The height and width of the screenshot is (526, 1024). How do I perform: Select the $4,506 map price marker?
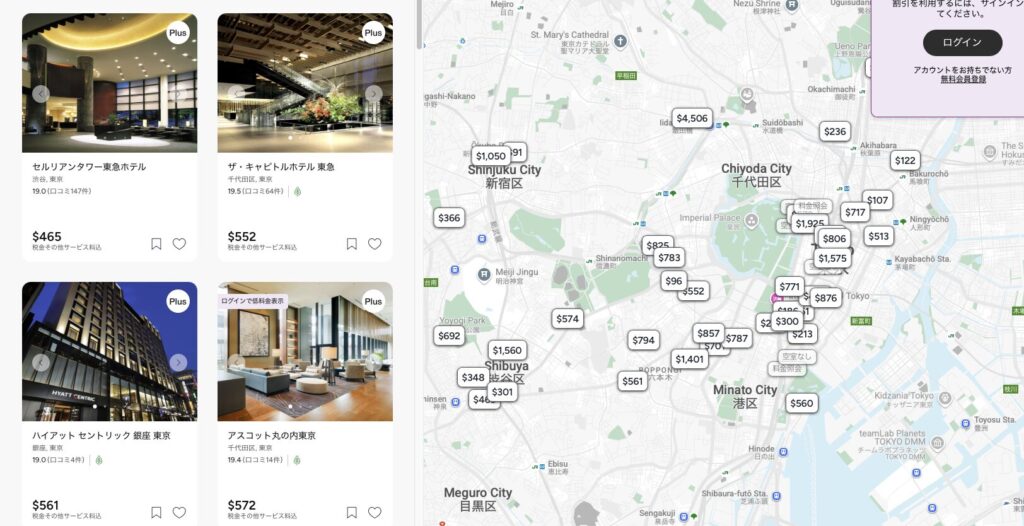point(692,118)
